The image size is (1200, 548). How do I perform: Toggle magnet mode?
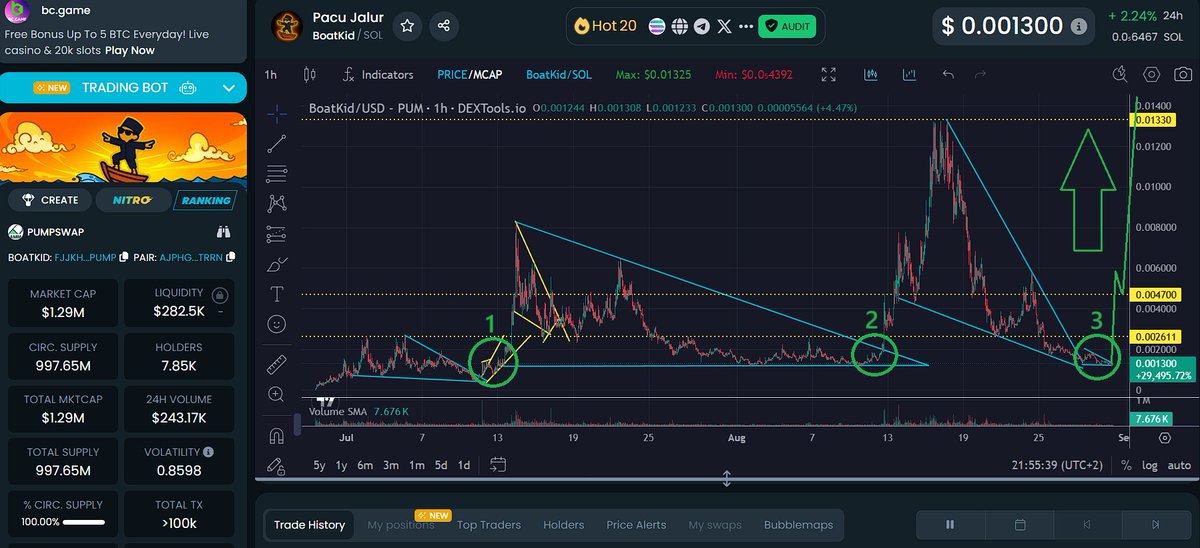[277, 436]
